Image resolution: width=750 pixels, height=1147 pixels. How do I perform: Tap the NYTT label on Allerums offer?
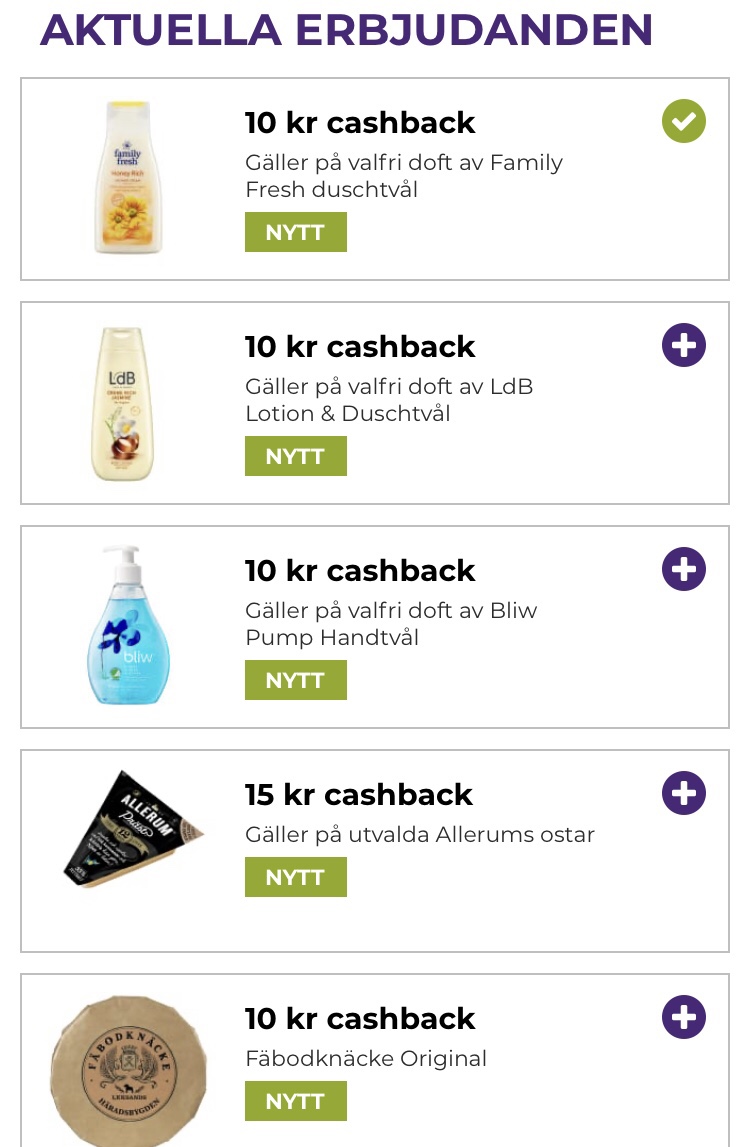click(x=296, y=876)
